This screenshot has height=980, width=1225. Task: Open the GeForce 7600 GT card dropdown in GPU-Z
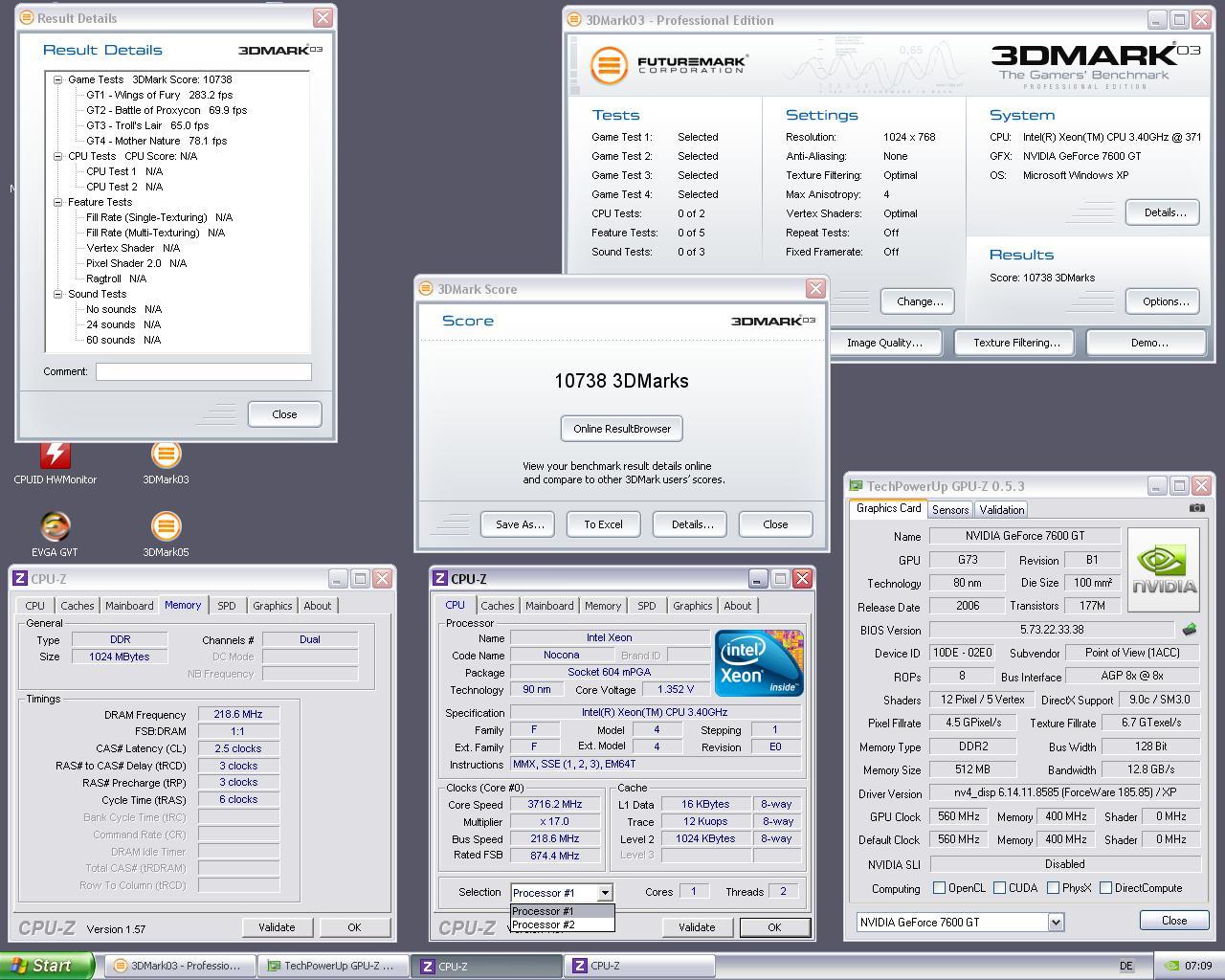coord(1056,923)
